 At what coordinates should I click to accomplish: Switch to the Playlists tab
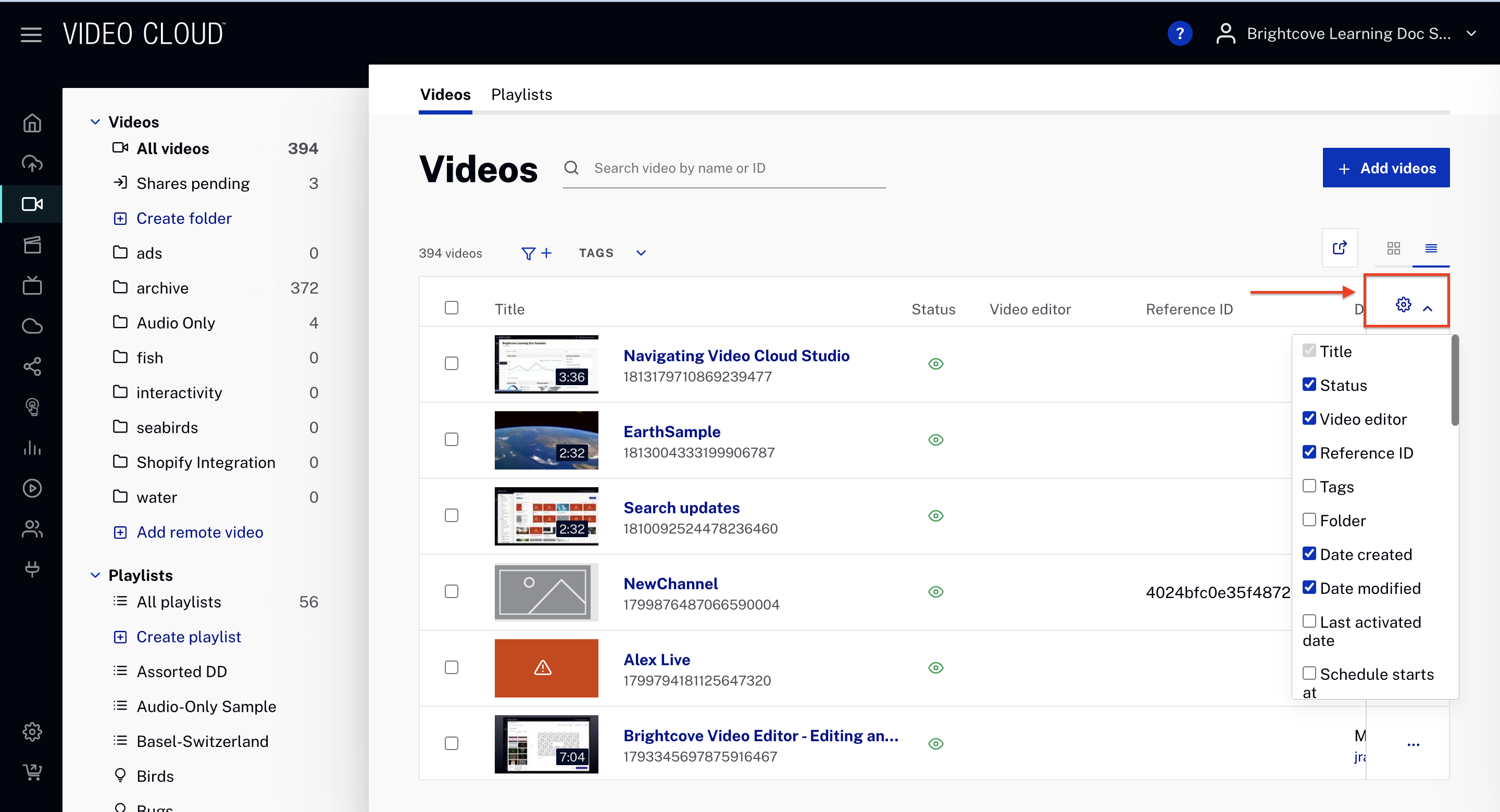(x=521, y=94)
